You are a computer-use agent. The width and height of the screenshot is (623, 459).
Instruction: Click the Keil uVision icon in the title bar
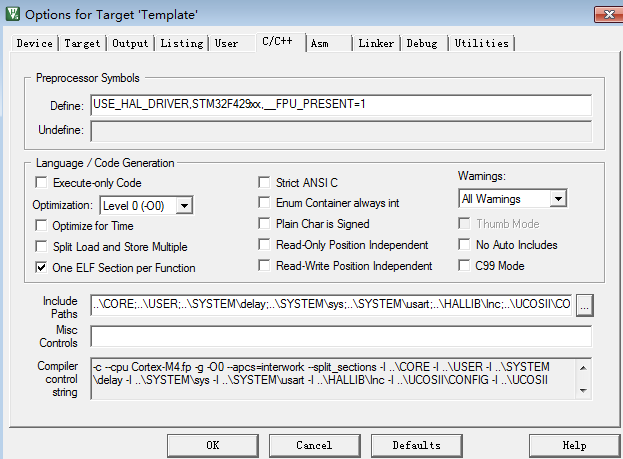pyautogui.click(x=13, y=14)
